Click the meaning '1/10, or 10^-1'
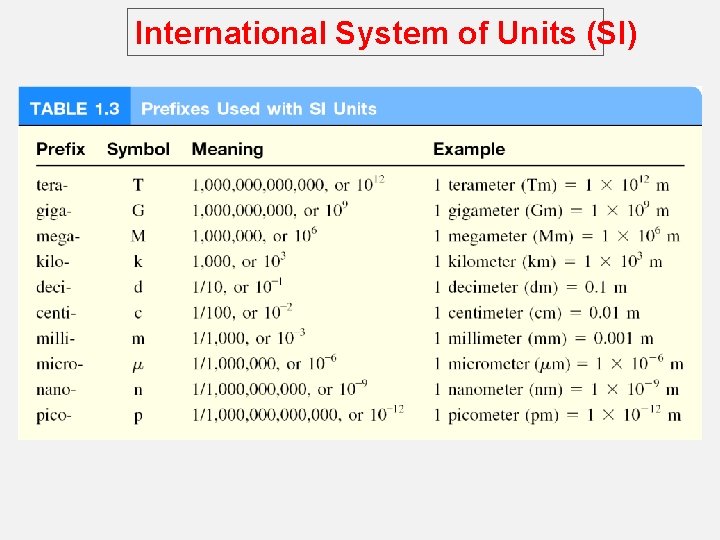Image resolution: width=720 pixels, height=540 pixels. pos(237,287)
